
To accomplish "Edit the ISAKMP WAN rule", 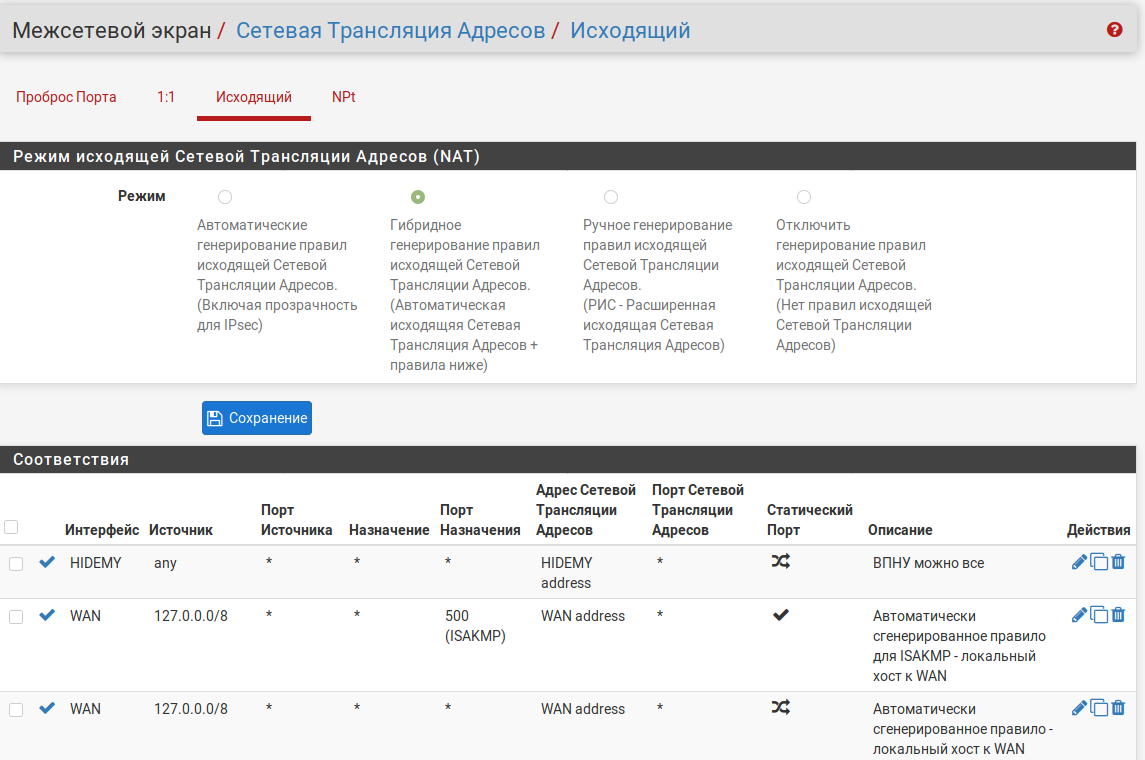I will (1079, 615).
